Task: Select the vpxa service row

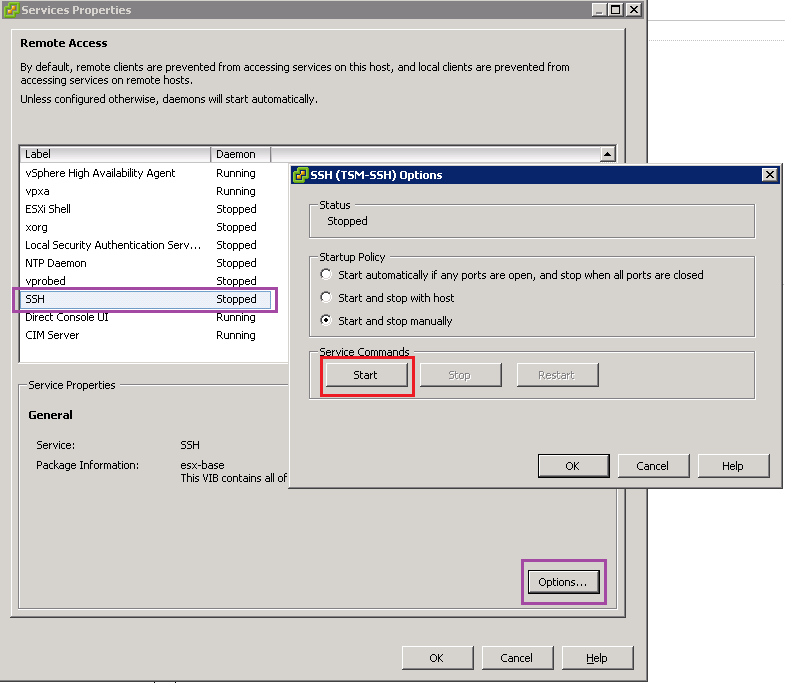Action: tap(145, 191)
